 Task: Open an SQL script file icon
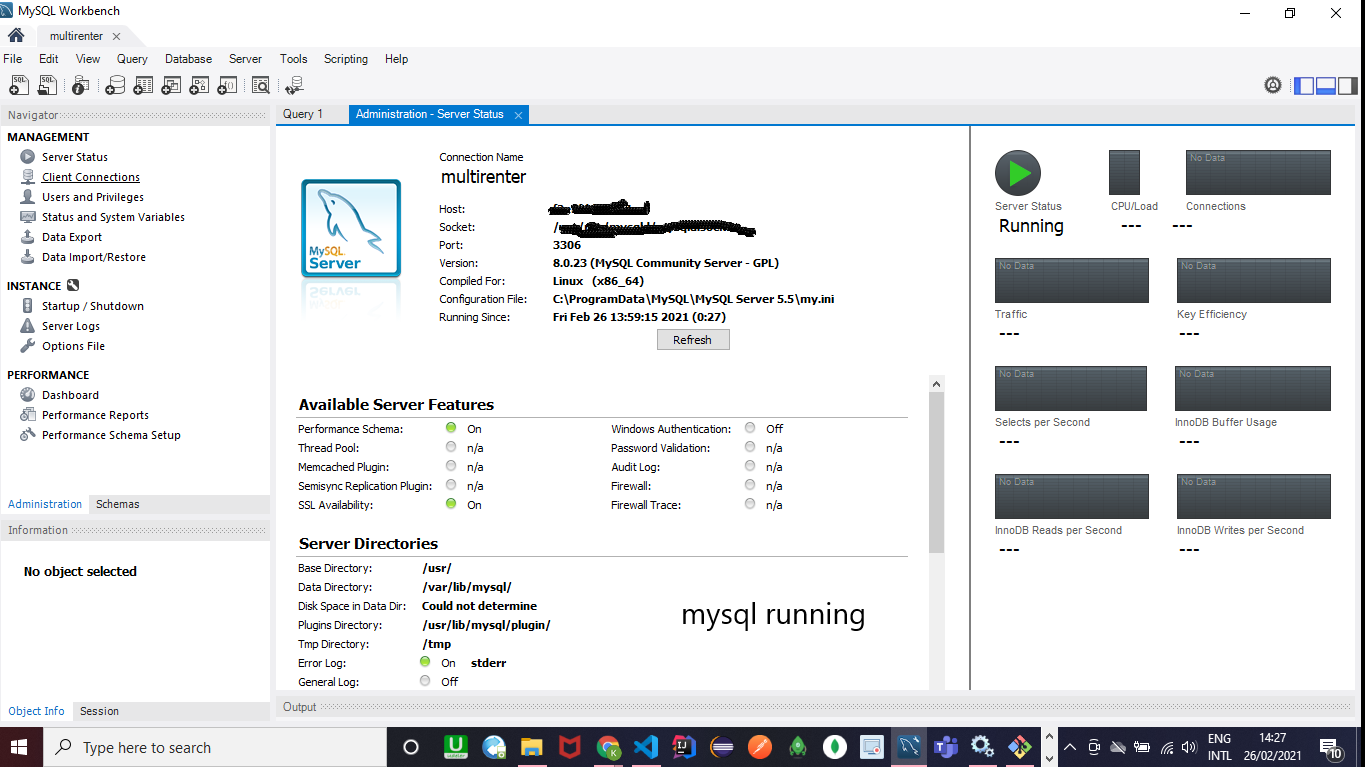(x=48, y=85)
